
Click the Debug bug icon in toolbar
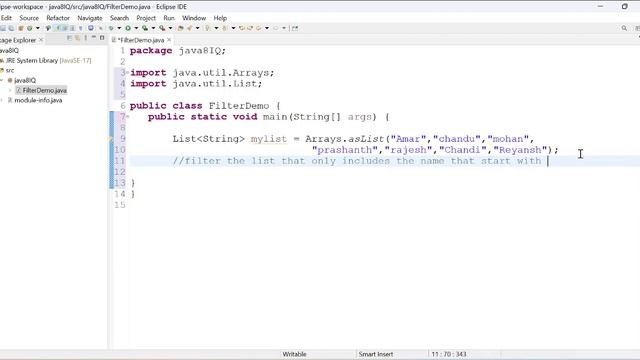click(111, 28)
